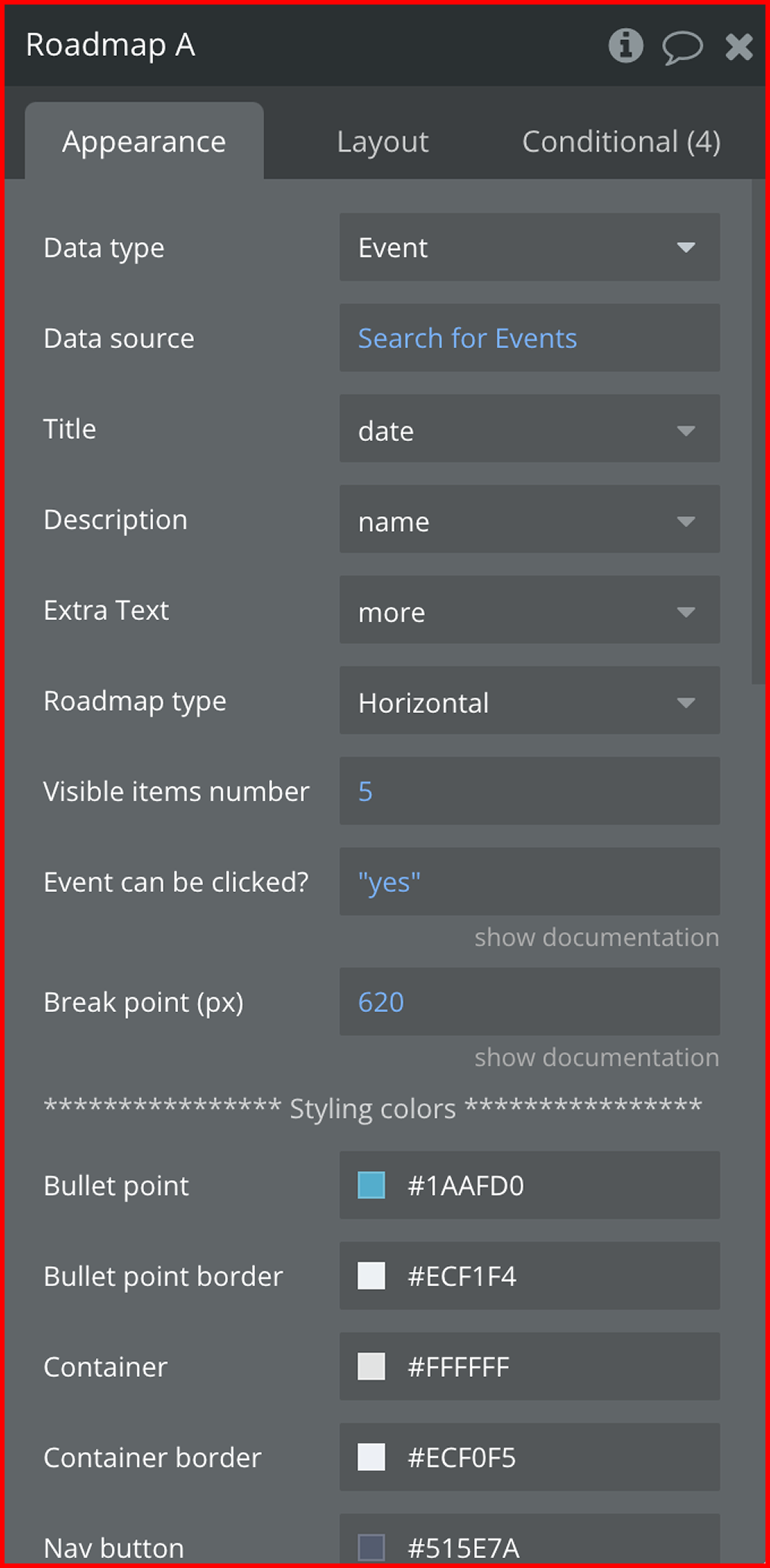Open the Container border color swatch
This screenshot has width=770, height=1568.
tap(371, 1457)
